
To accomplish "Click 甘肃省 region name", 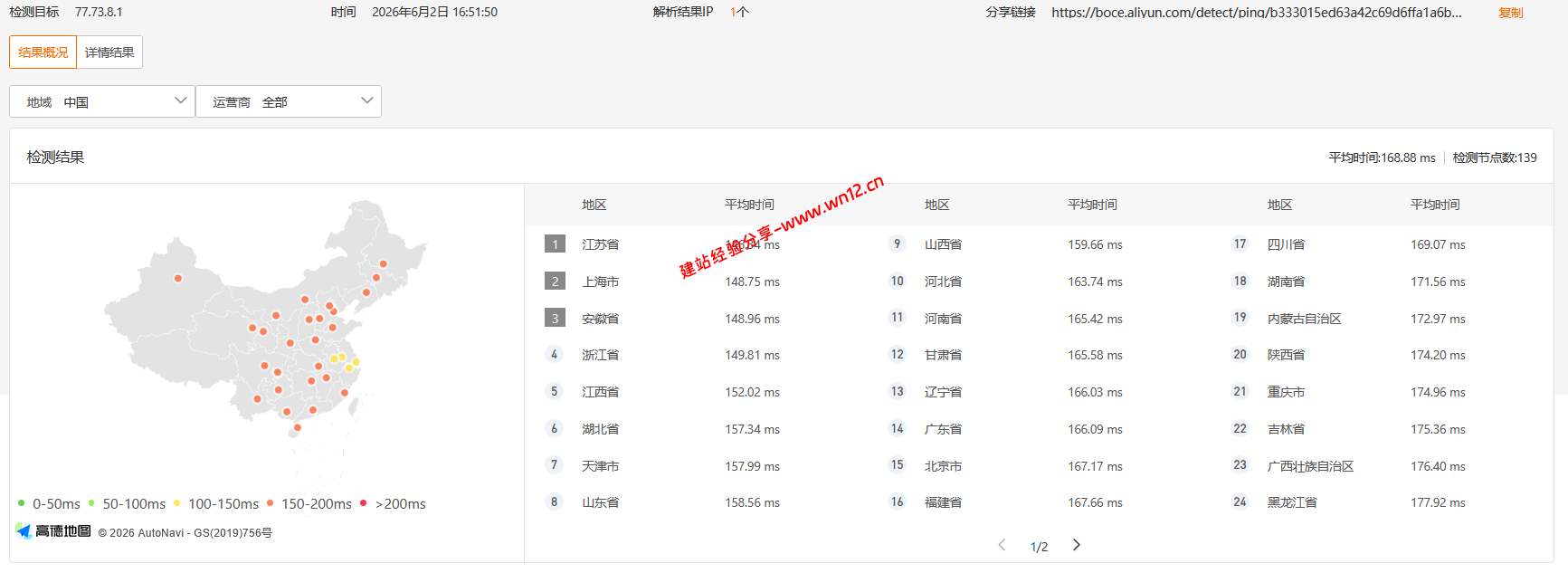I will tap(943, 355).
